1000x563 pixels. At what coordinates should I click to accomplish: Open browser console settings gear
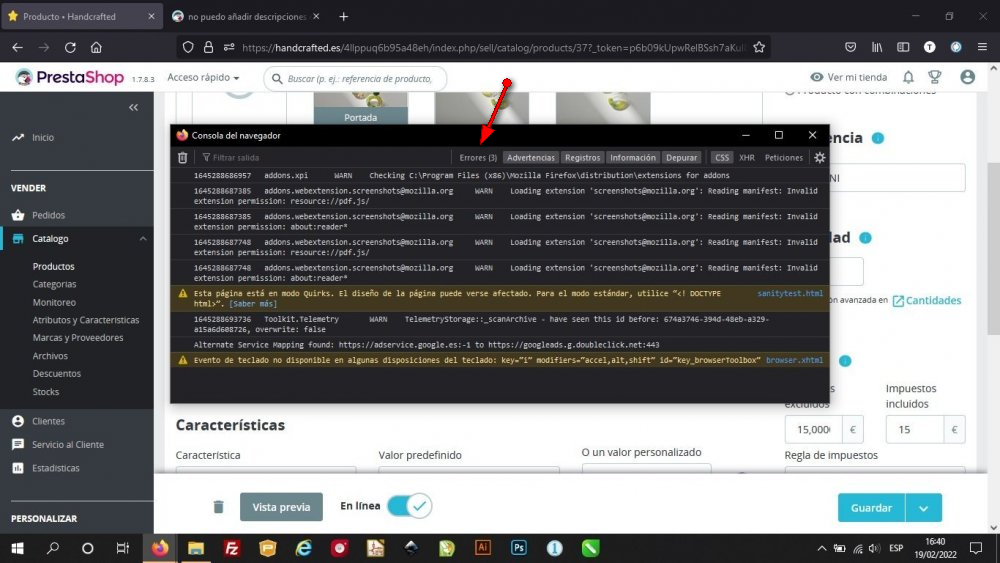(x=820, y=157)
